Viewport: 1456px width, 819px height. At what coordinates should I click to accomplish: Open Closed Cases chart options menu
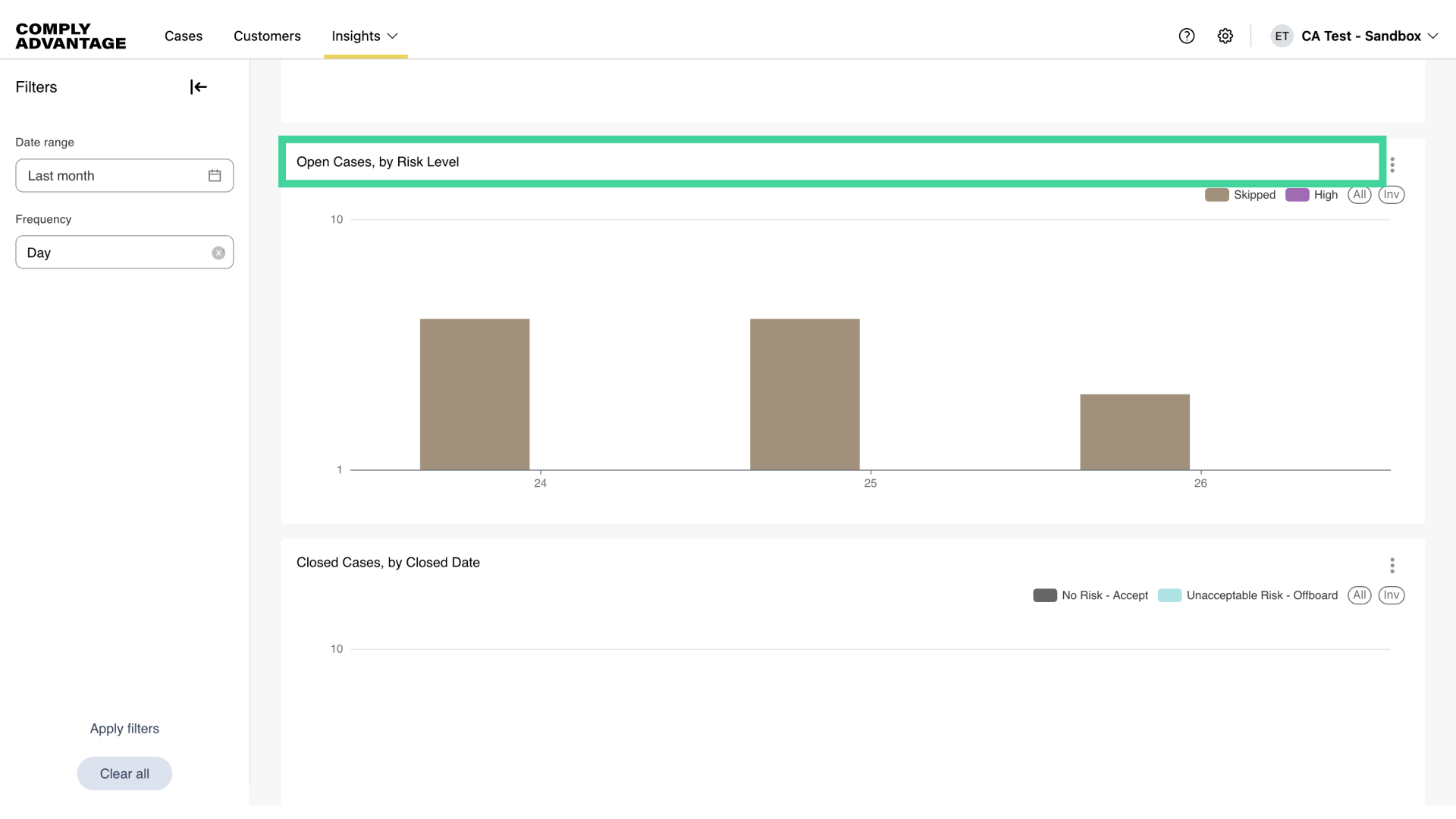pyautogui.click(x=1392, y=566)
